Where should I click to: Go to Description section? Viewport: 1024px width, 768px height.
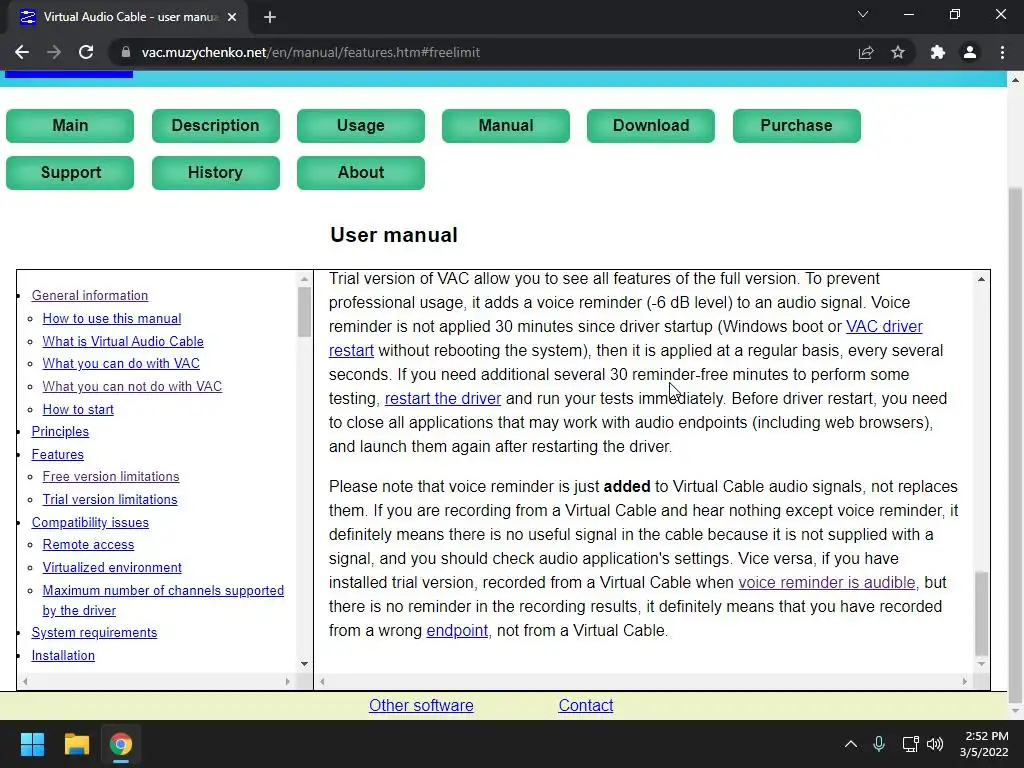216,125
